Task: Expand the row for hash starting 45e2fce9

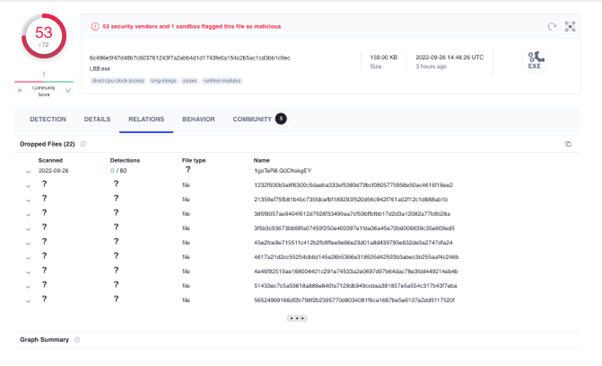Action: pyautogui.click(x=28, y=243)
